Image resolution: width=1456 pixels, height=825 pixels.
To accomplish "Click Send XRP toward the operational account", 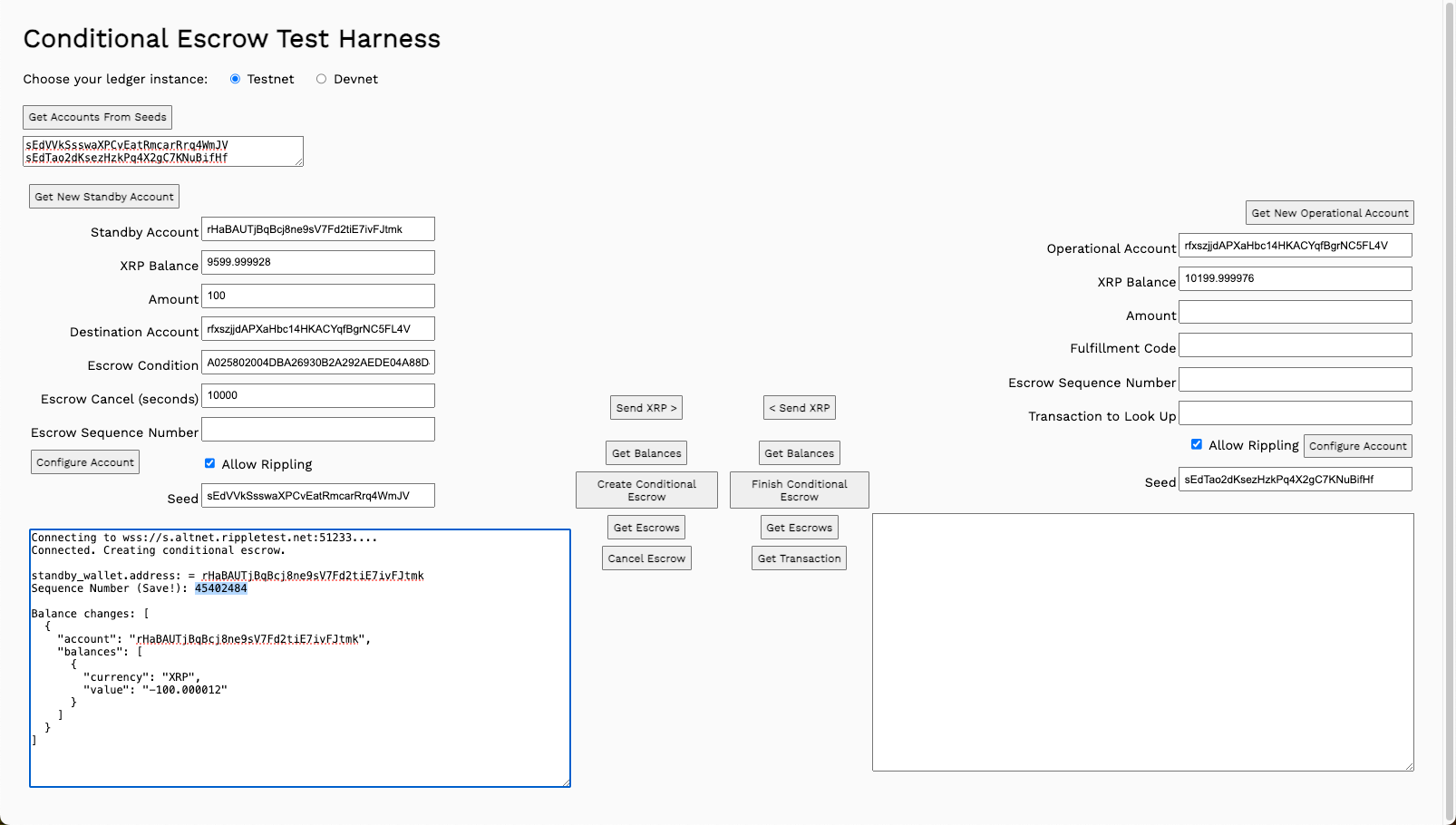I will pos(646,407).
